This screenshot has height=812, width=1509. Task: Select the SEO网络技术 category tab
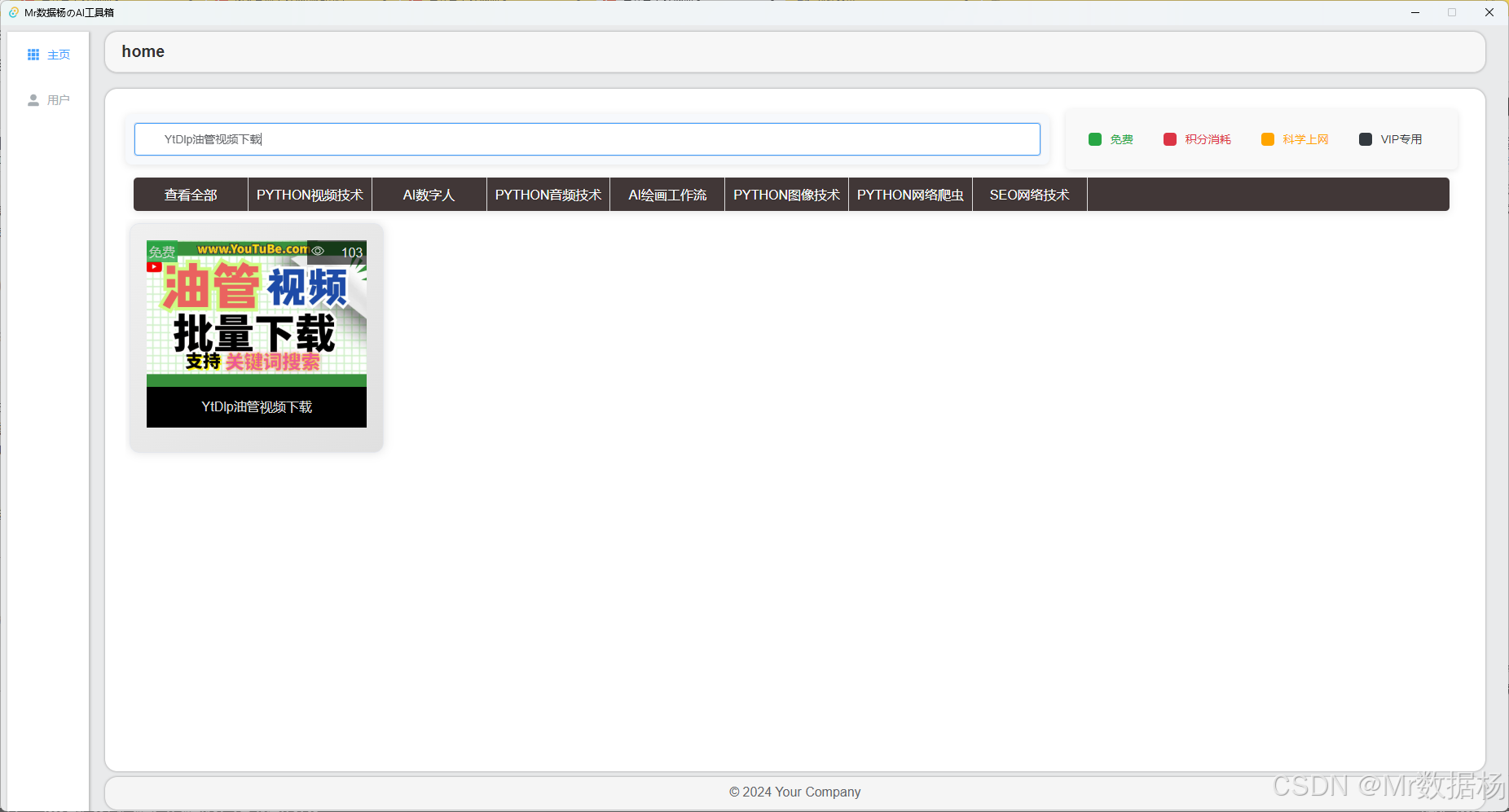(1030, 195)
